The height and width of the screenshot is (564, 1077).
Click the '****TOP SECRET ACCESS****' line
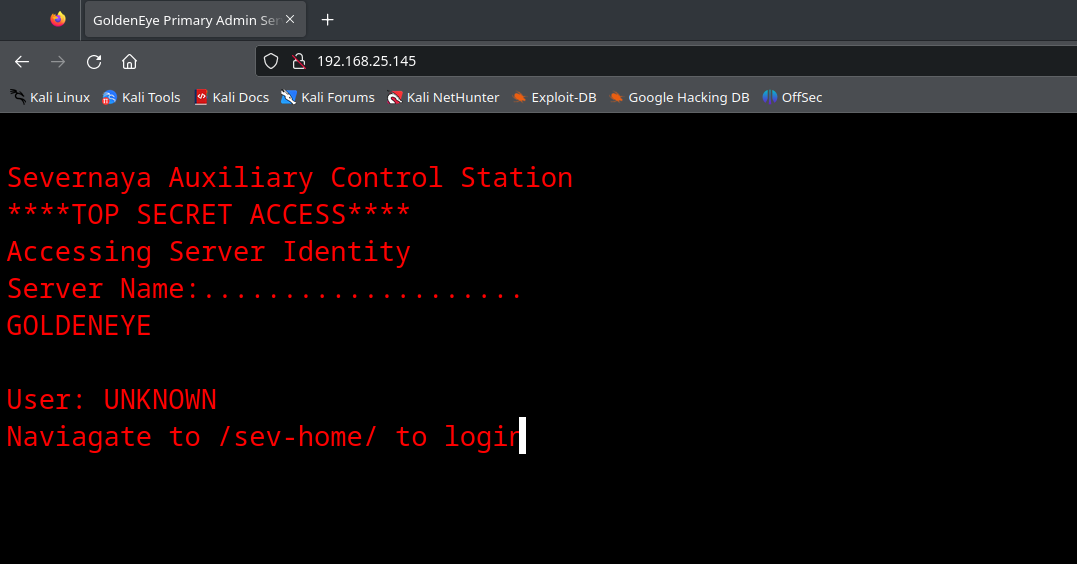[x=209, y=214]
